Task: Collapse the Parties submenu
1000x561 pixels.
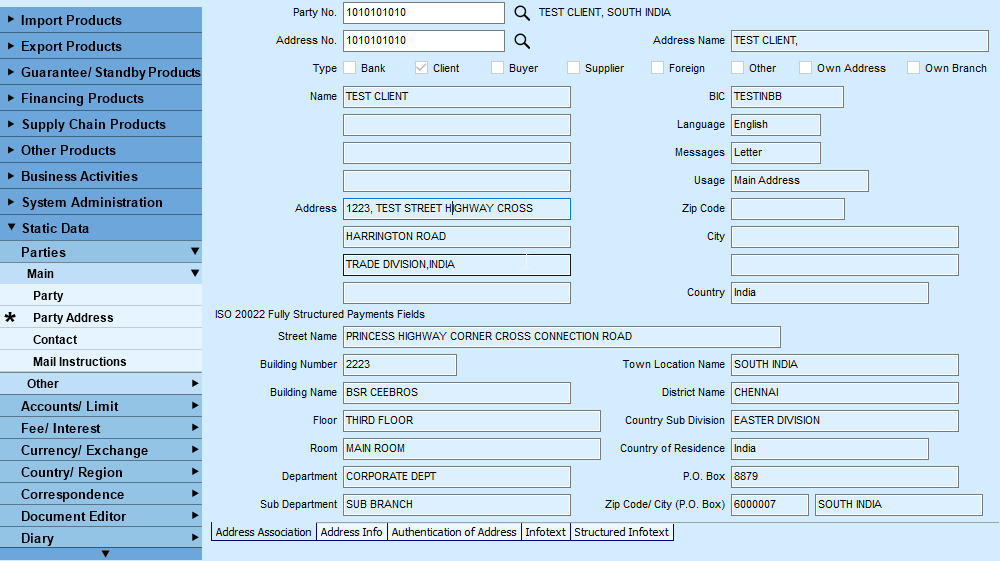Action: click(101, 252)
